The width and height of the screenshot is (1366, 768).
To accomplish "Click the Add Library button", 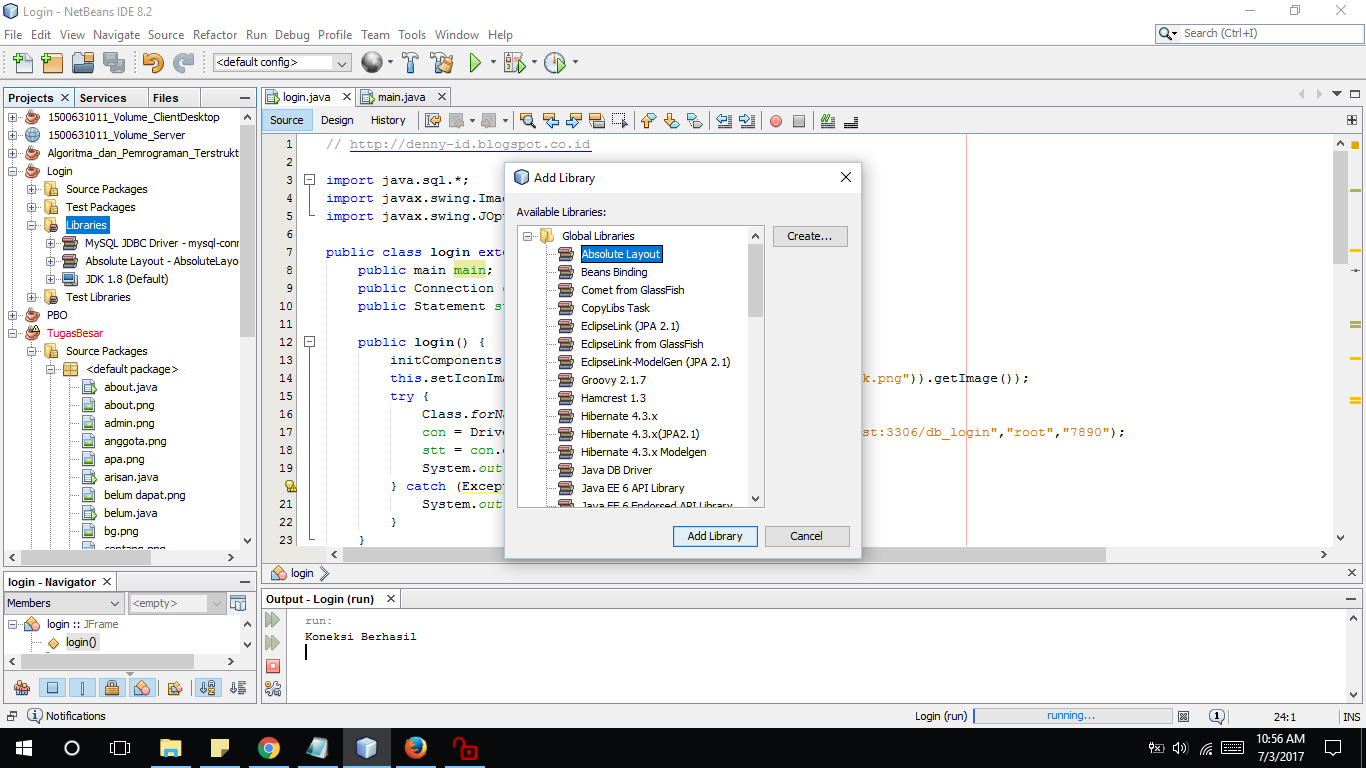I will [x=714, y=536].
